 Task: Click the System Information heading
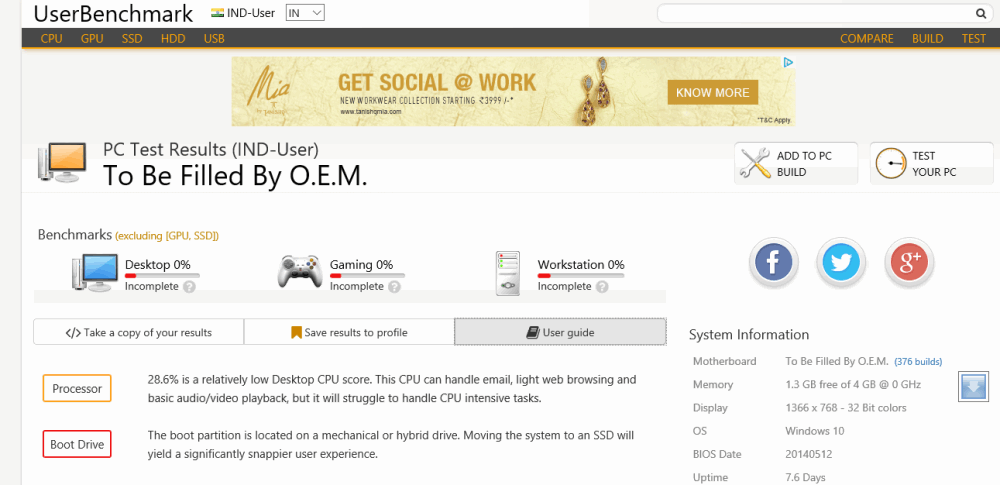click(x=749, y=334)
